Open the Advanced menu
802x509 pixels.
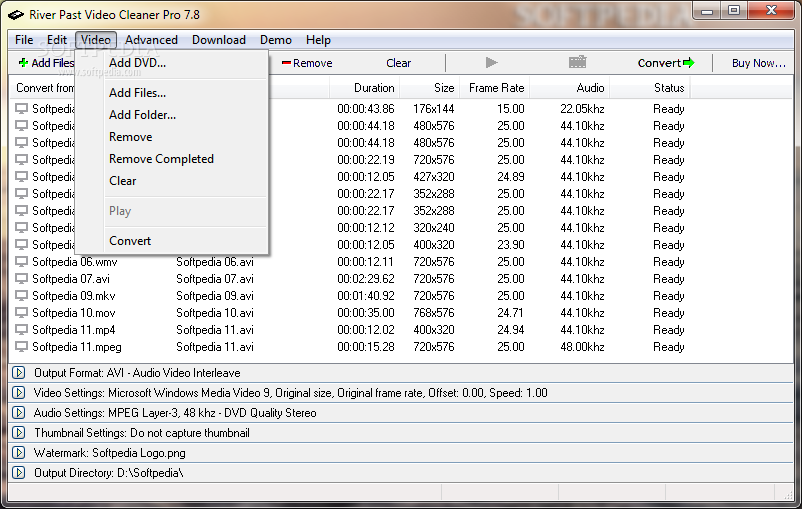point(151,40)
